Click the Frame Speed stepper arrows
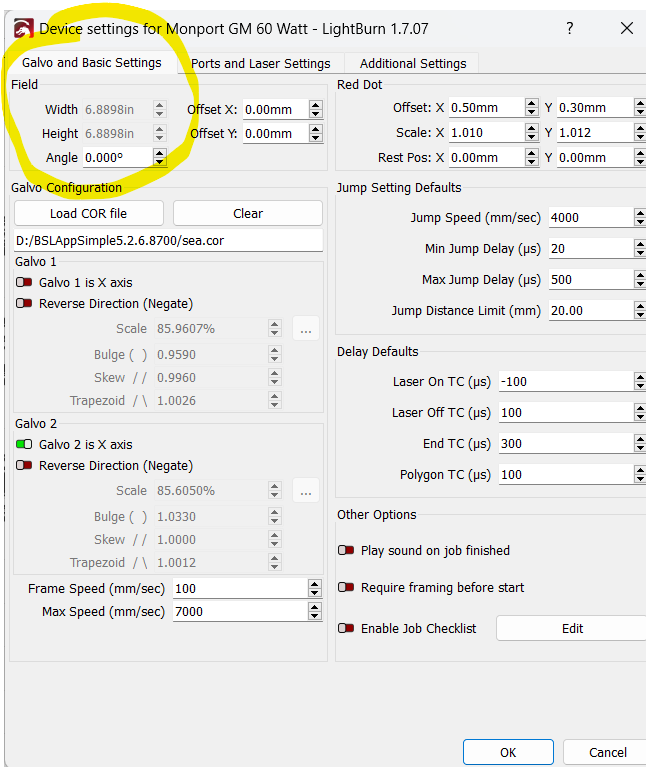 (x=315, y=588)
